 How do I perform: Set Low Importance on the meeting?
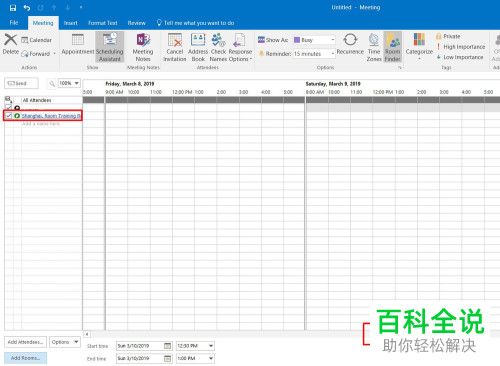[x=459, y=57]
